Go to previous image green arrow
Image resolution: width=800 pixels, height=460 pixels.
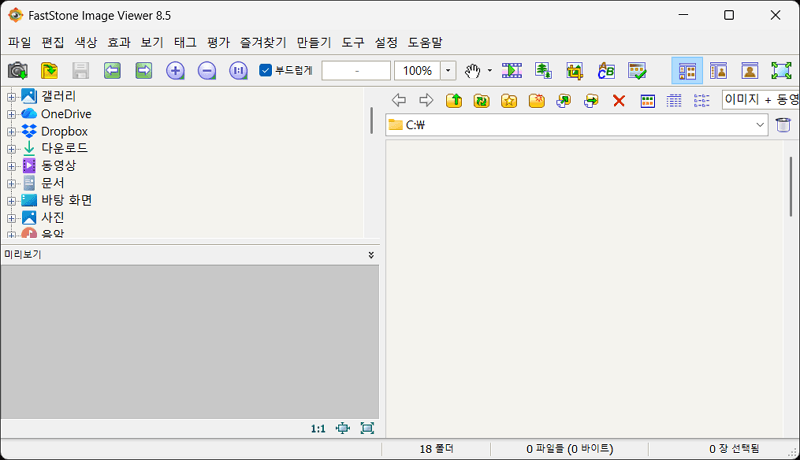point(112,70)
